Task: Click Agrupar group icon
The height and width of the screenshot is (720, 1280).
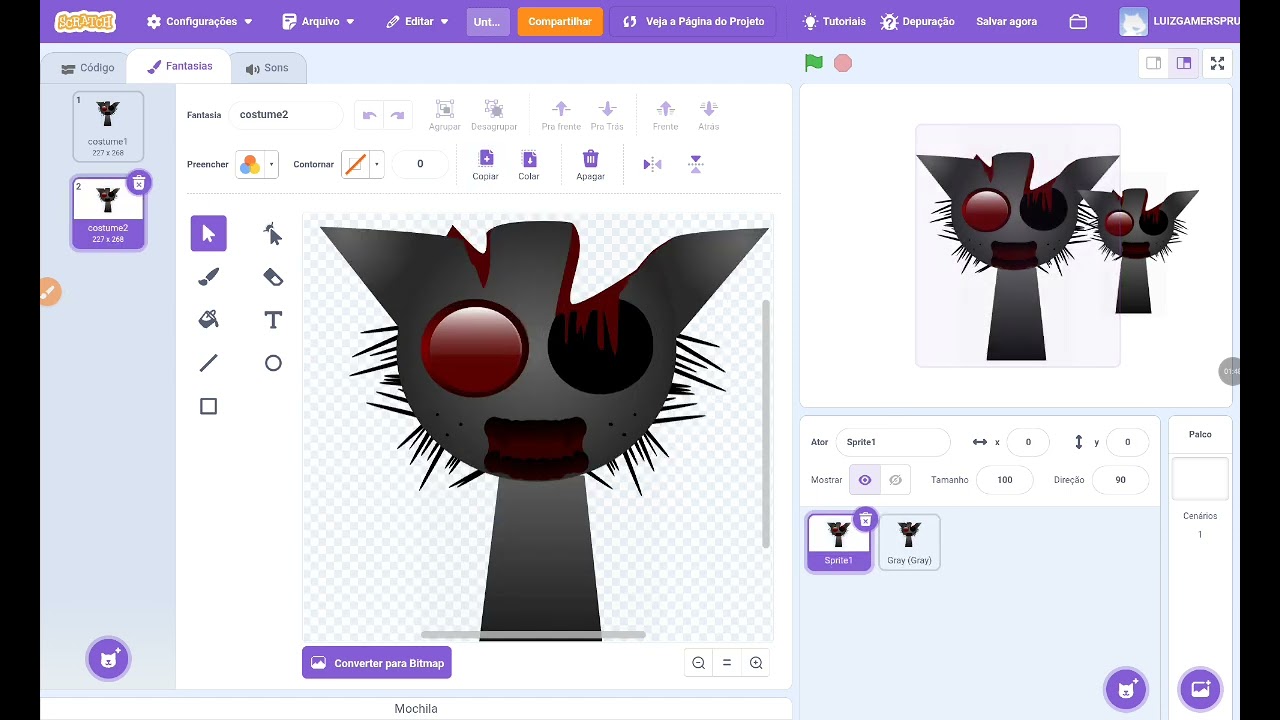Action: tap(445, 115)
